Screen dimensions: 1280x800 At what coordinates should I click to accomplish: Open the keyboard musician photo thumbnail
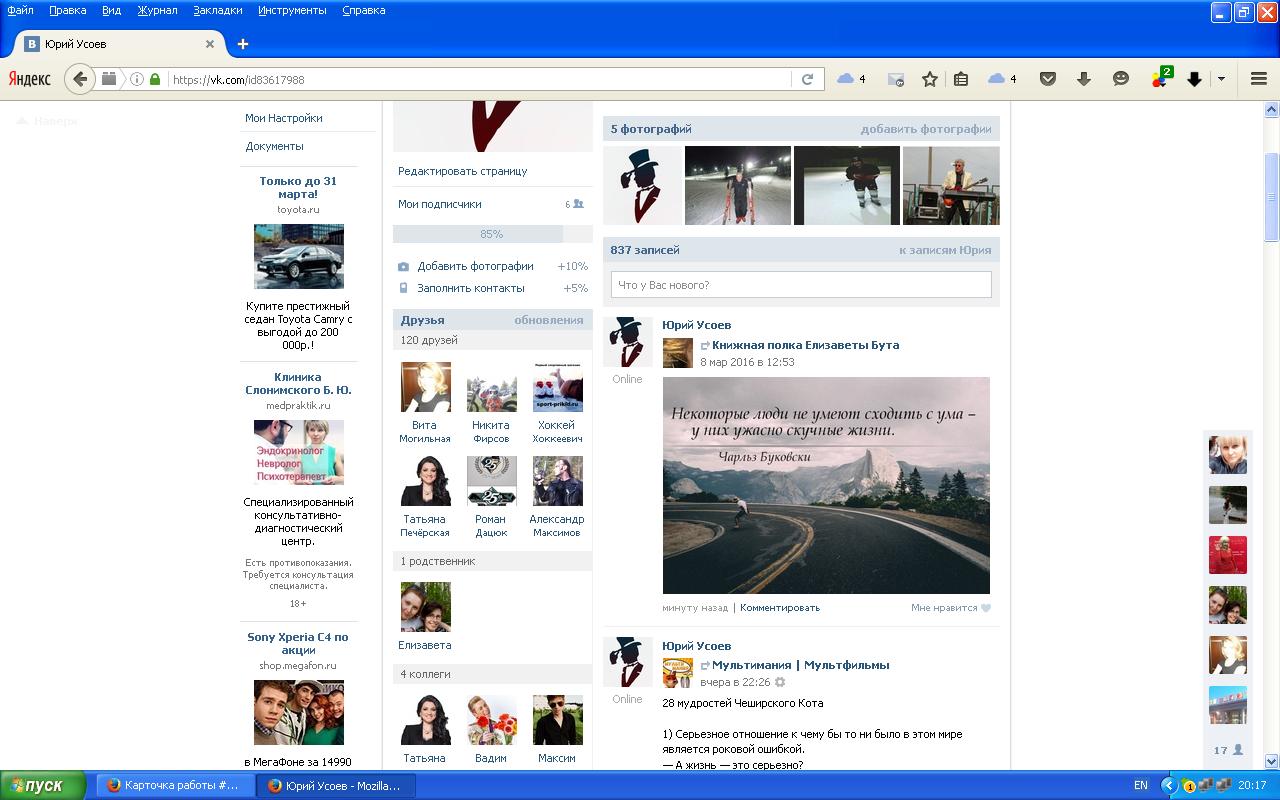click(951, 185)
